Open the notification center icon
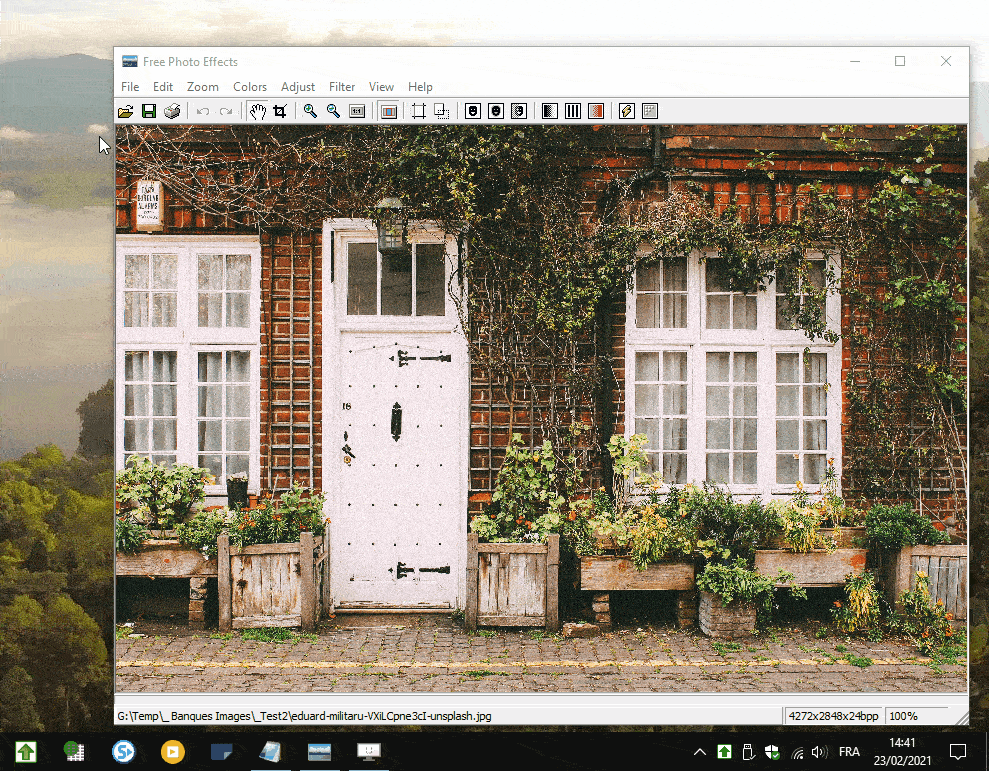 click(x=958, y=751)
